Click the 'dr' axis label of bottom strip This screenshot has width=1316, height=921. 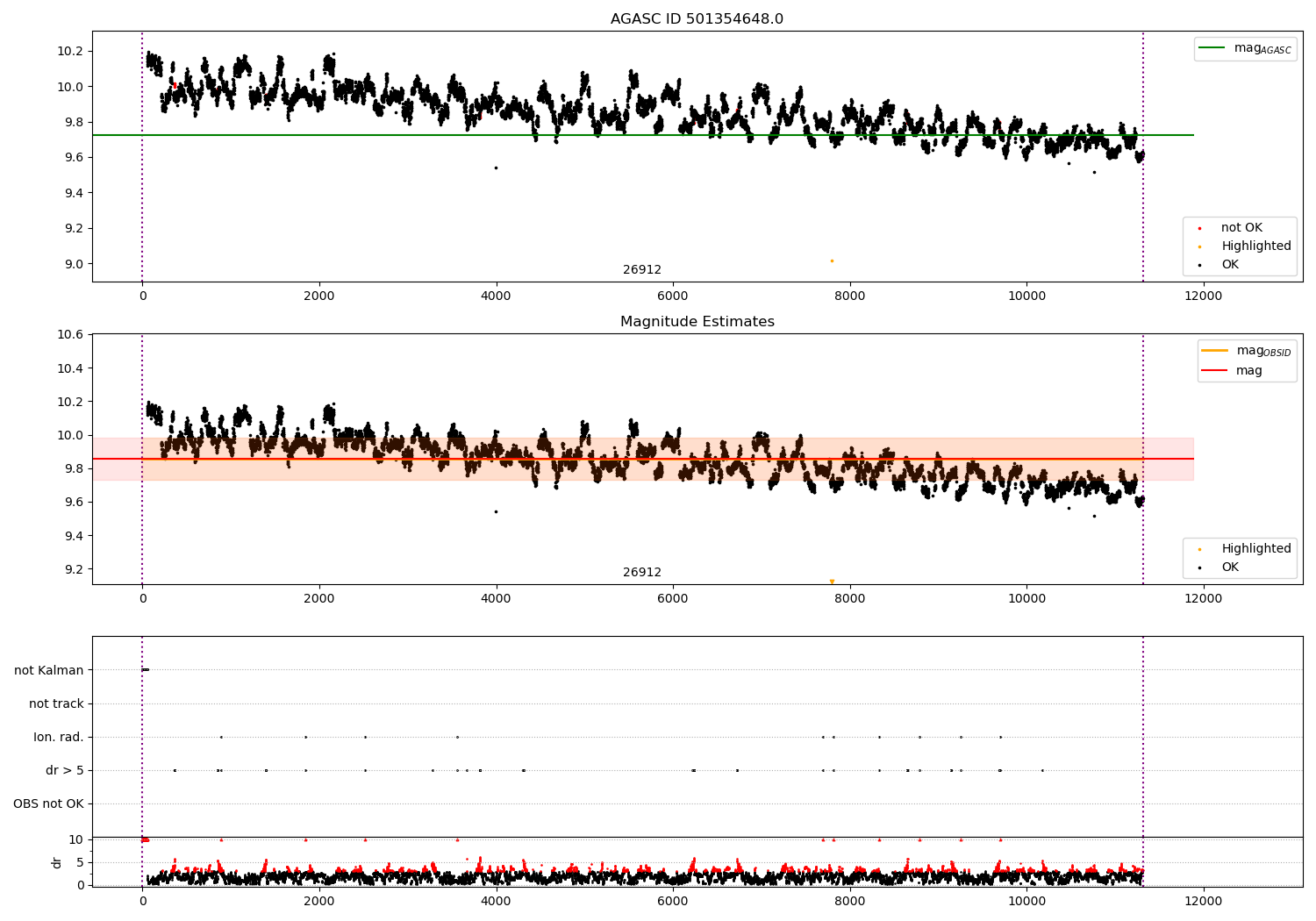click(57, 862)
